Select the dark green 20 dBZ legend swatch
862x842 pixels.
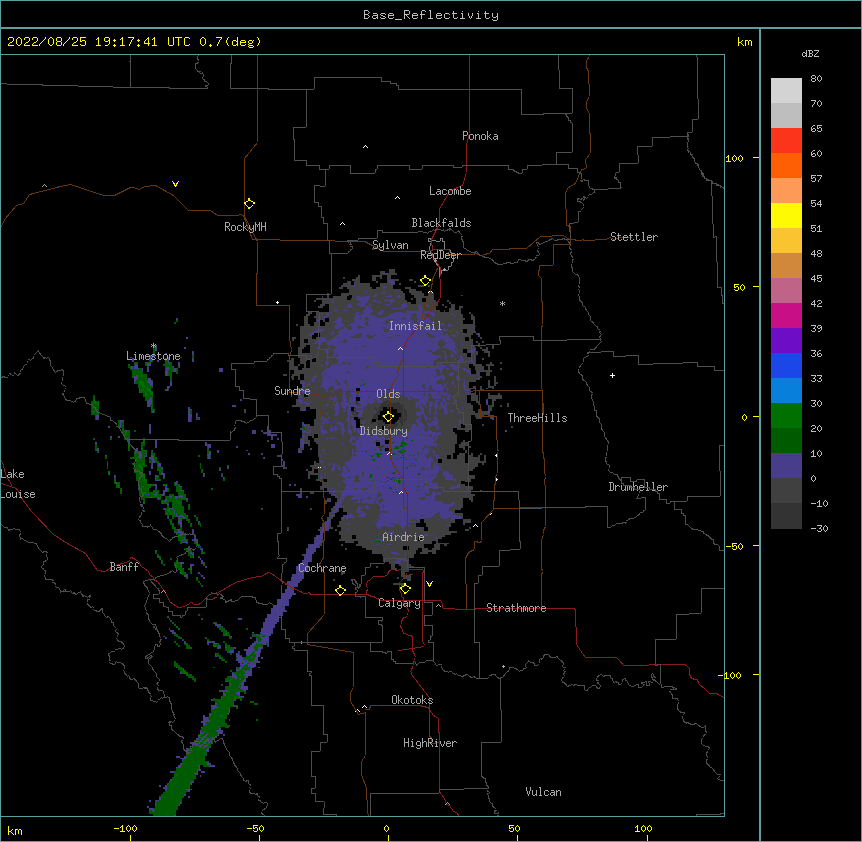pyautogui.click(x=786, y=440)
